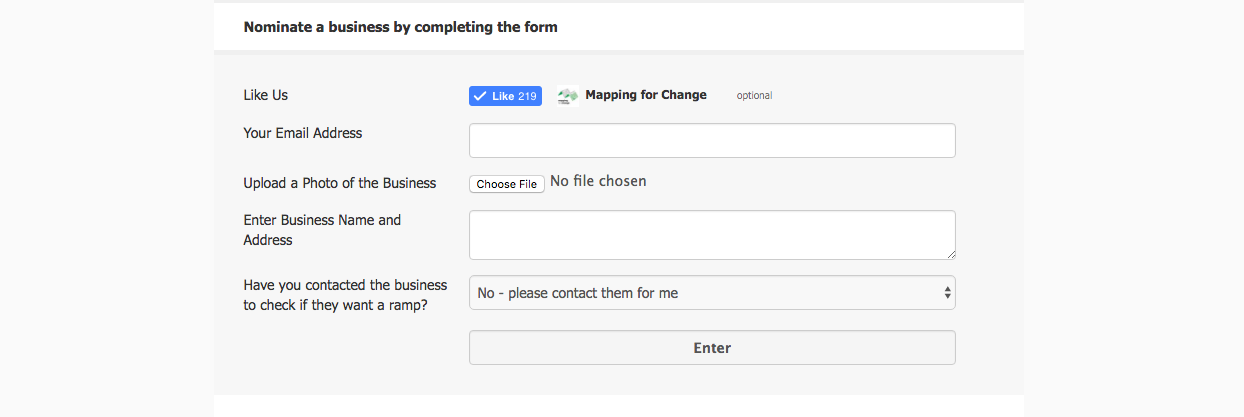Click the Mapping for Change logo icon

568,96
